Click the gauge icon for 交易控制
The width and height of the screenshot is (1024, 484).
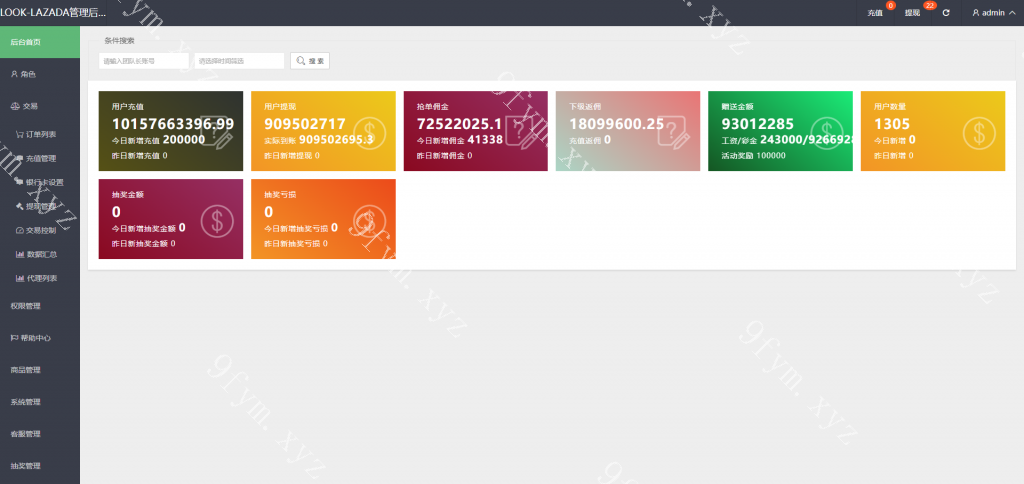20,231
